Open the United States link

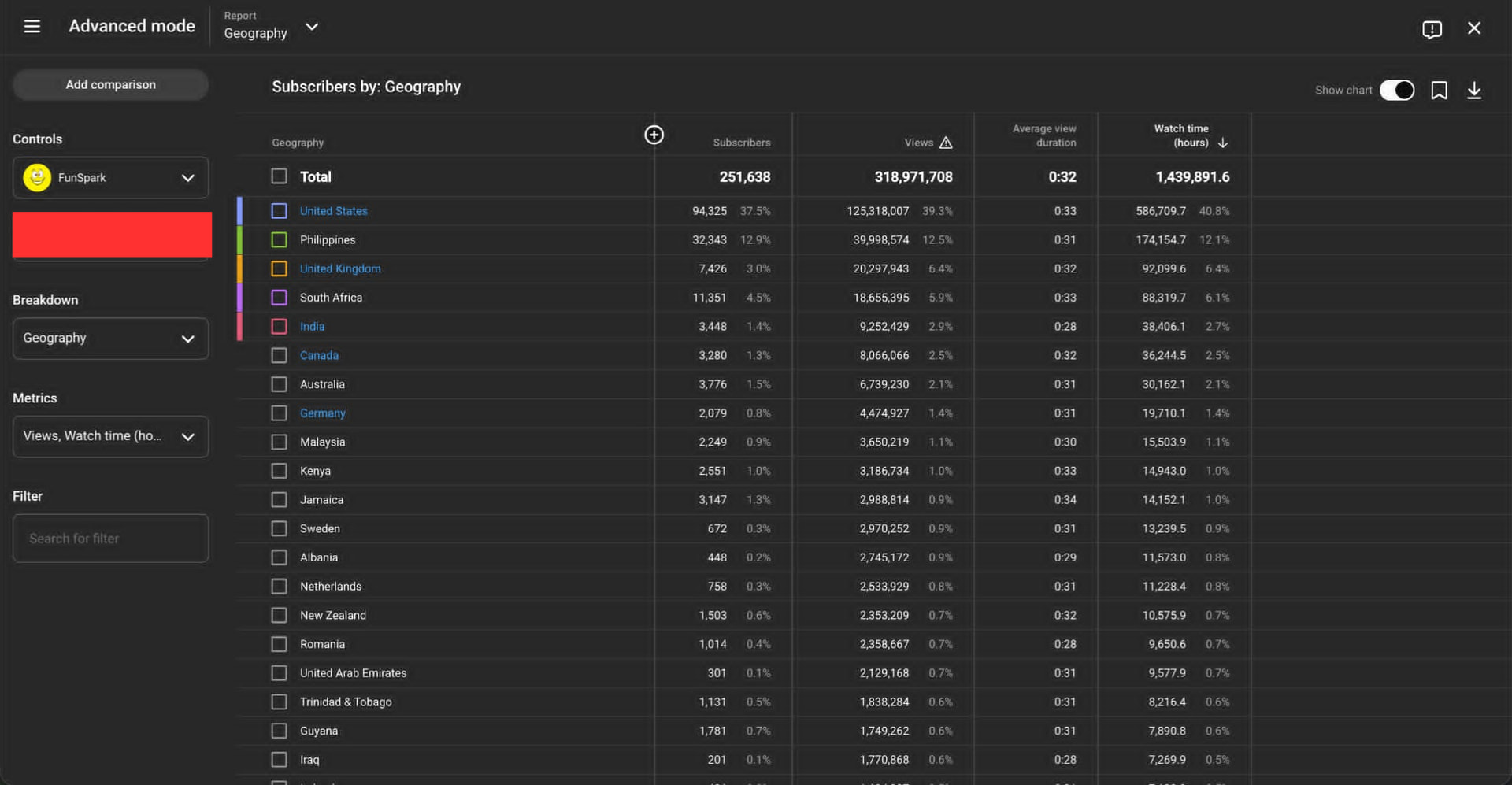coord(333,211)
